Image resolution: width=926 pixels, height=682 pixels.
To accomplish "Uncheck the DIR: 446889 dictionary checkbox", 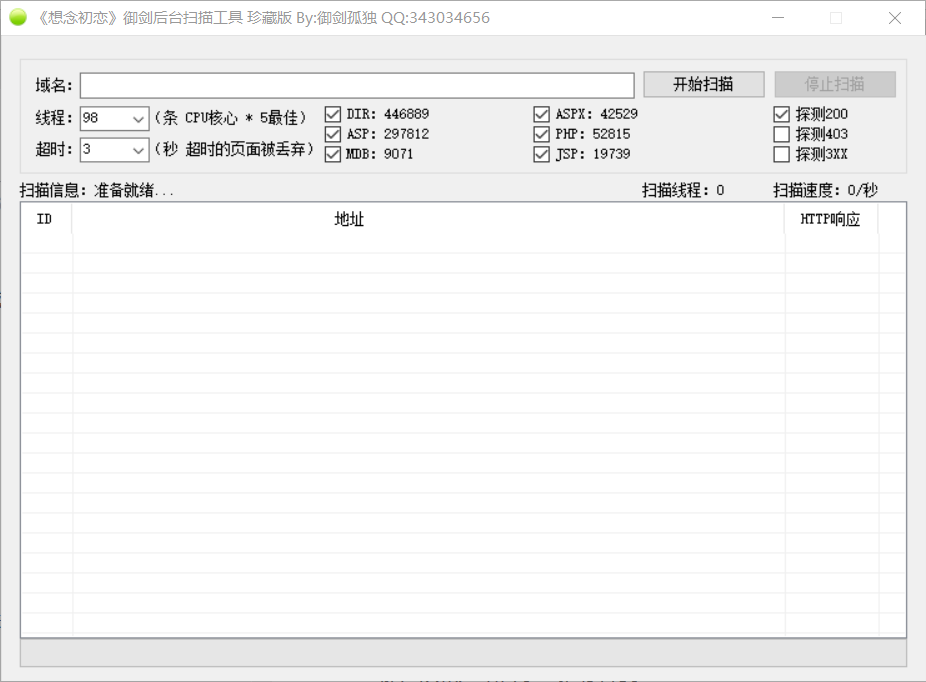I will (x=331, y=113).
